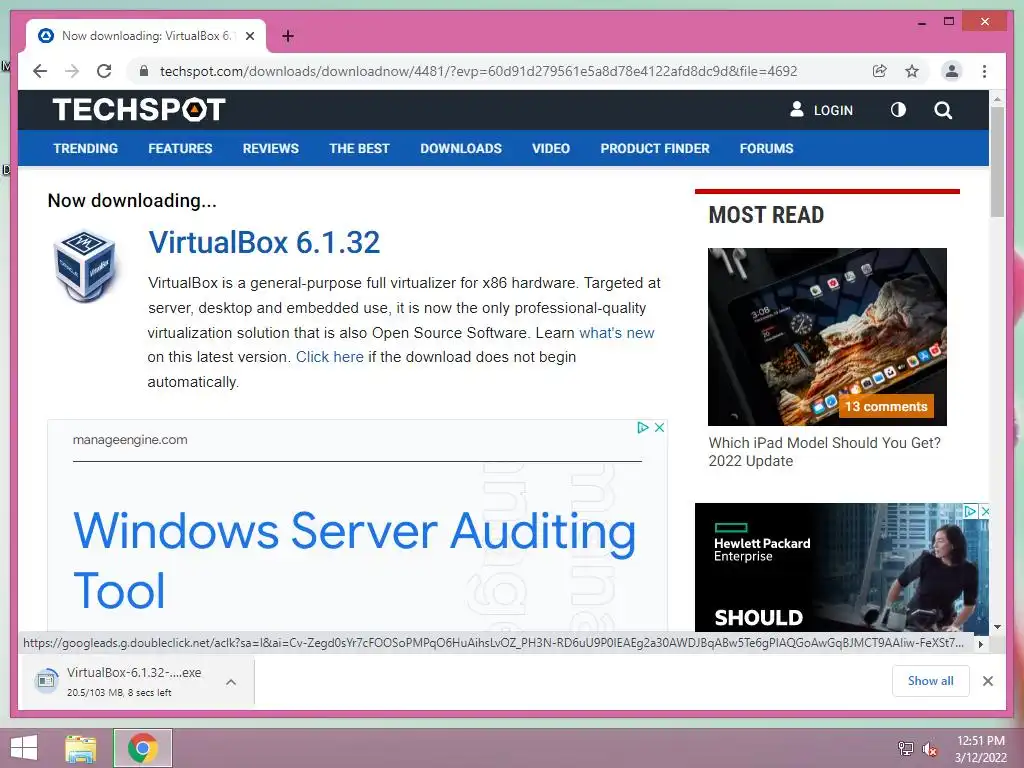The image size is (1024, 768).
Task: Click the share page icon in address bar
Action: click(x=880, y=71)
